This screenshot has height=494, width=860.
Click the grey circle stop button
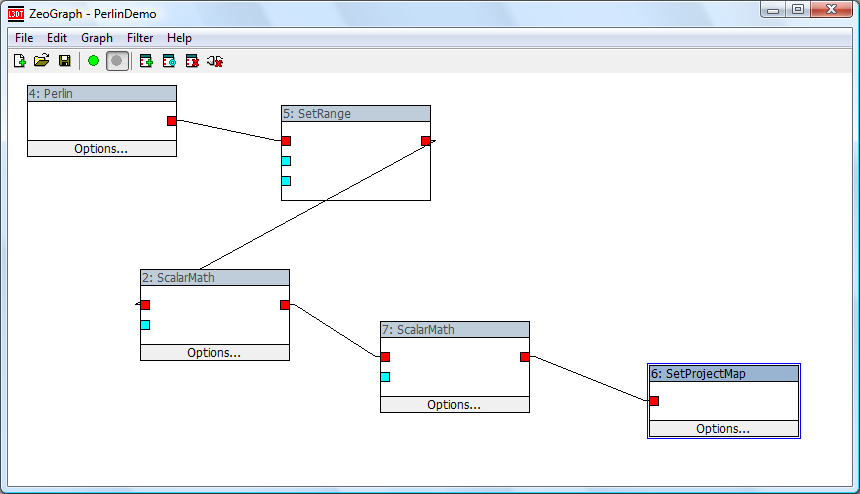pyautogui.click(x=117, y=61)
